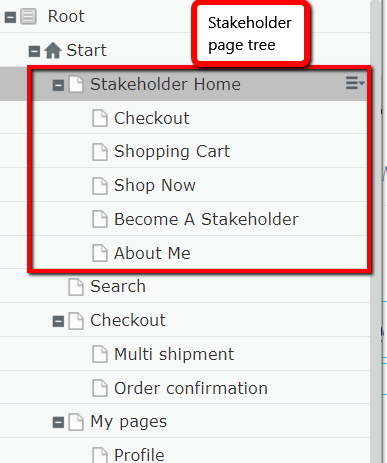Screen dimensions: 387x463
Task: Click the Search page icon
Action: click(x=76, y=287)
